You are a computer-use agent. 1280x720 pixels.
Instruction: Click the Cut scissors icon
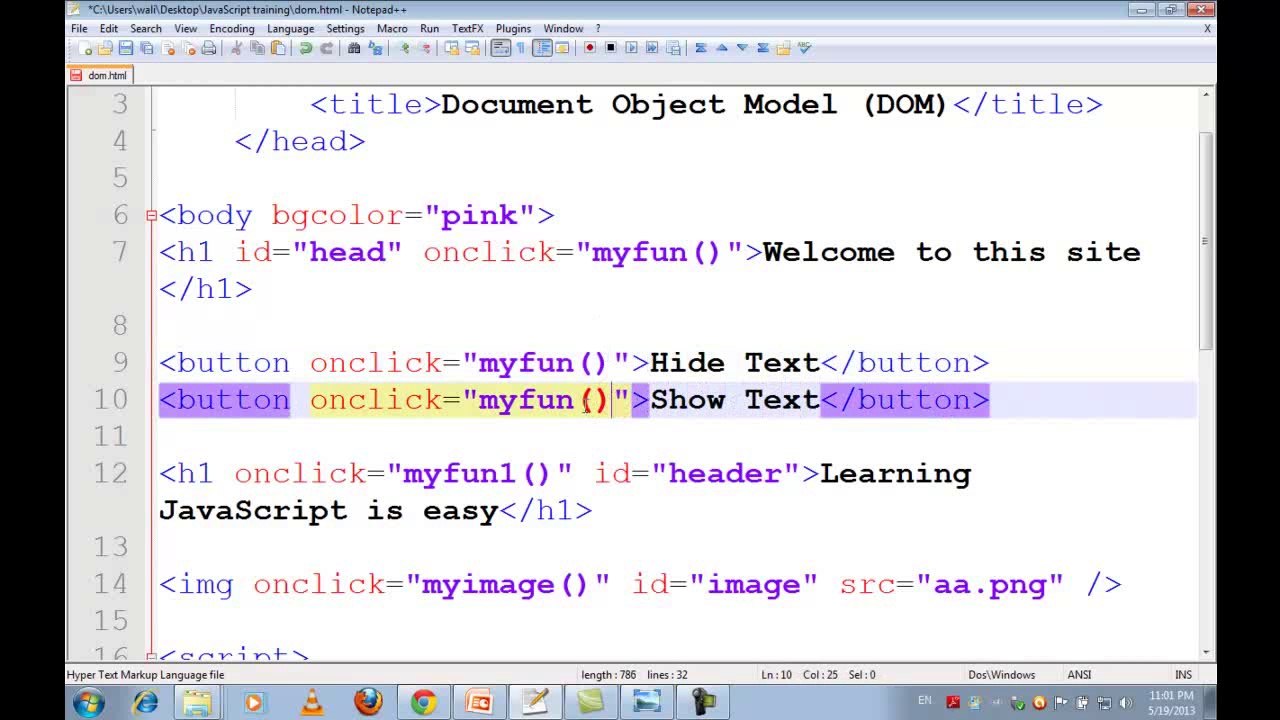237,48
